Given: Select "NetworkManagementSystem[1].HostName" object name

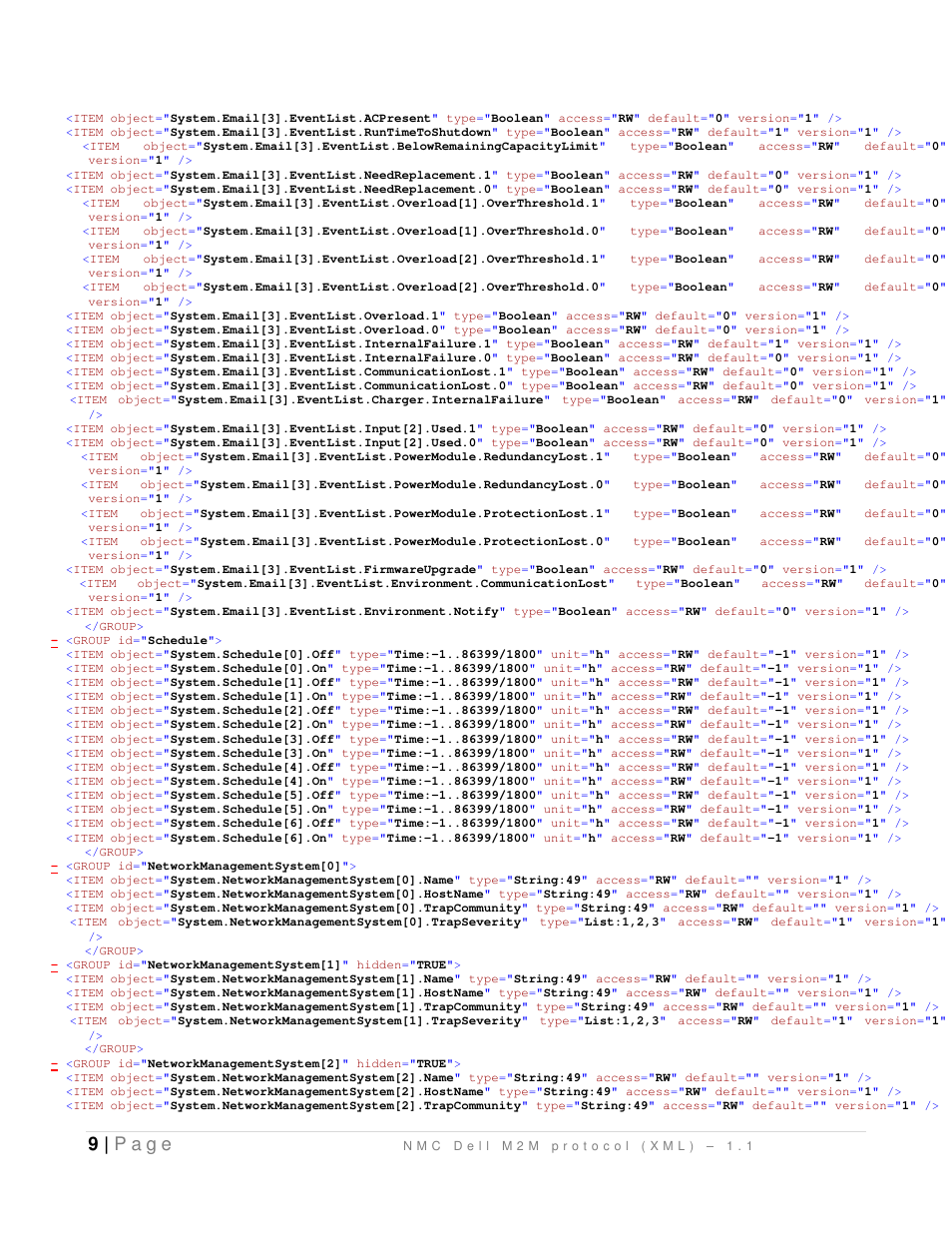Looking at the screenshot, I should point(327,992).
